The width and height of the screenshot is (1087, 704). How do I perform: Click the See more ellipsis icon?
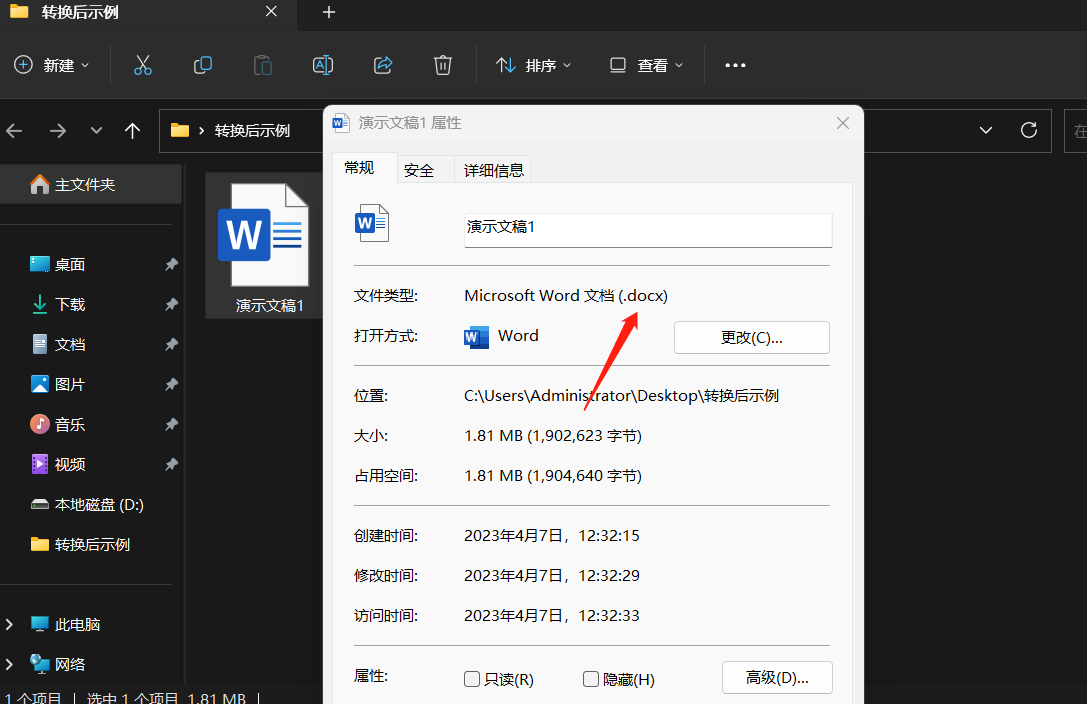(x=735, y=65)
